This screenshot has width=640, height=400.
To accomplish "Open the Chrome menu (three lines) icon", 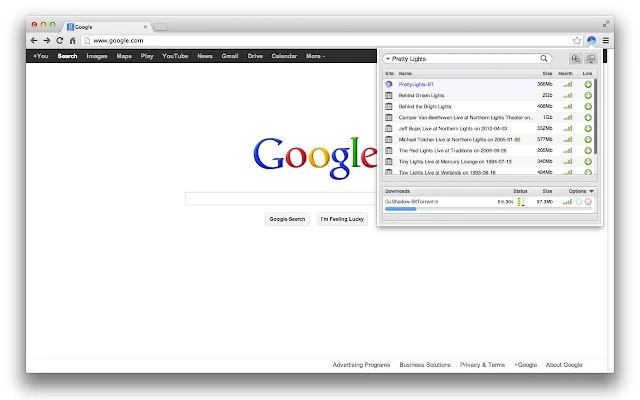I will coord(606,40).
